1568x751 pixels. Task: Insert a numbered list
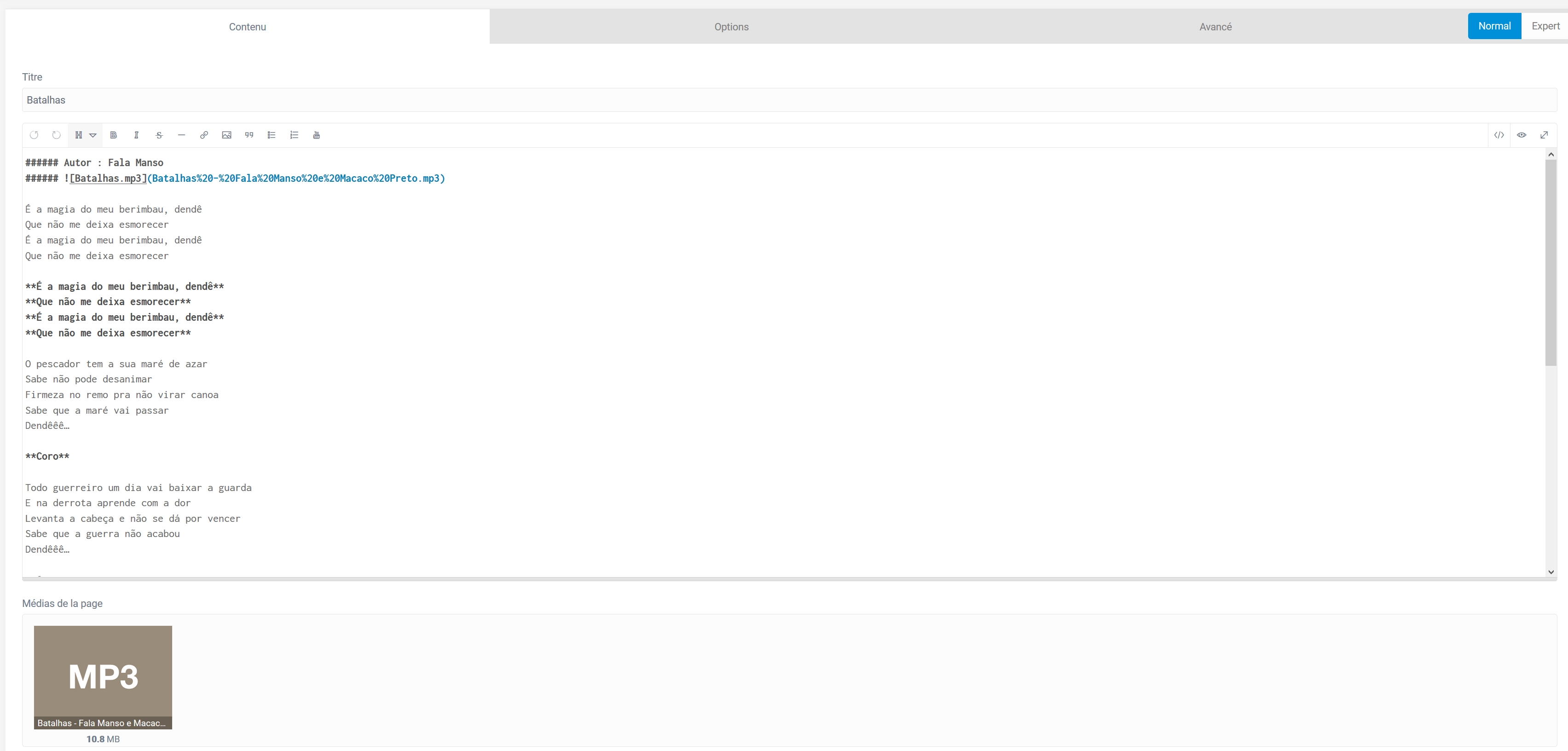pos(294,135)
